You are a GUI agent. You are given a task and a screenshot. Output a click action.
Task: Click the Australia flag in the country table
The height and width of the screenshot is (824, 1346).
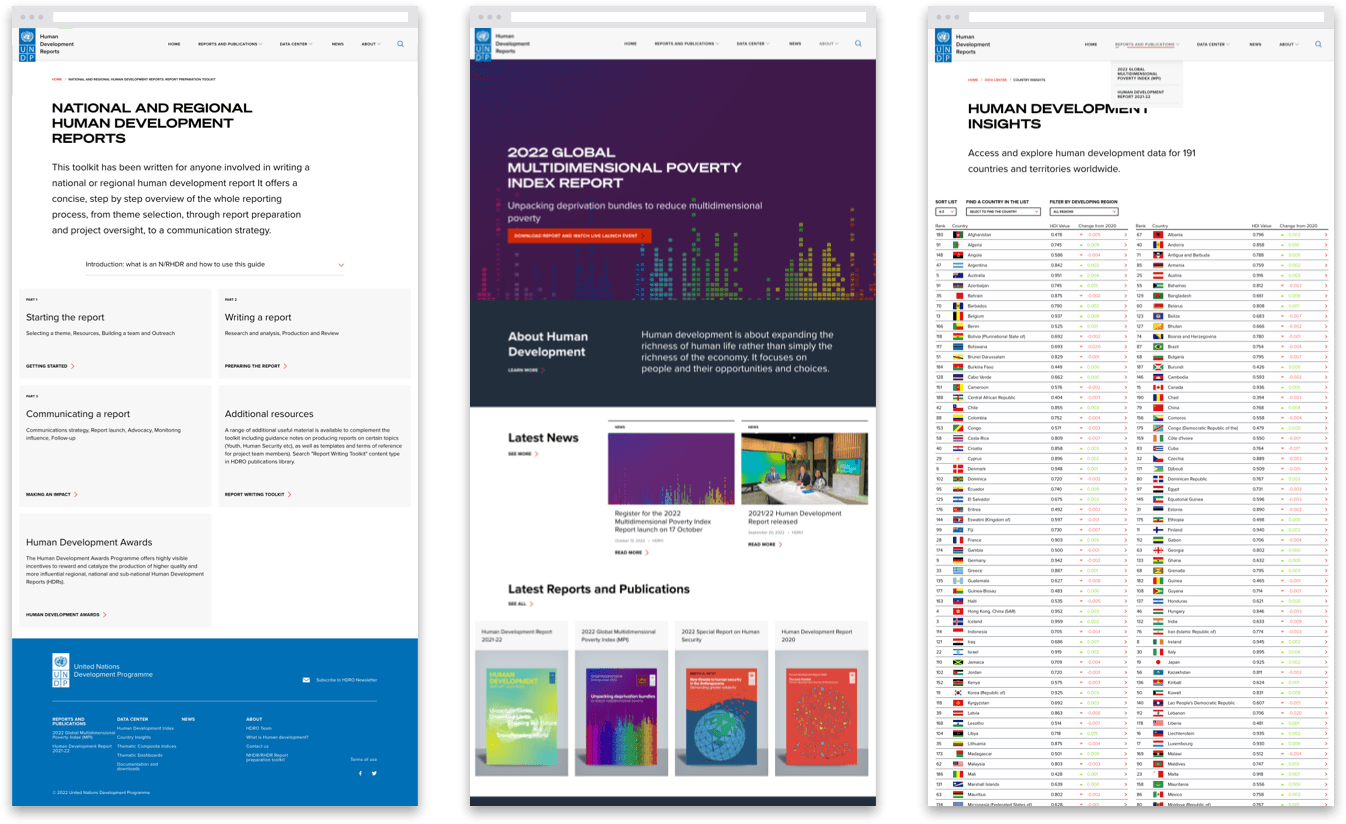(x=958, y=275)
